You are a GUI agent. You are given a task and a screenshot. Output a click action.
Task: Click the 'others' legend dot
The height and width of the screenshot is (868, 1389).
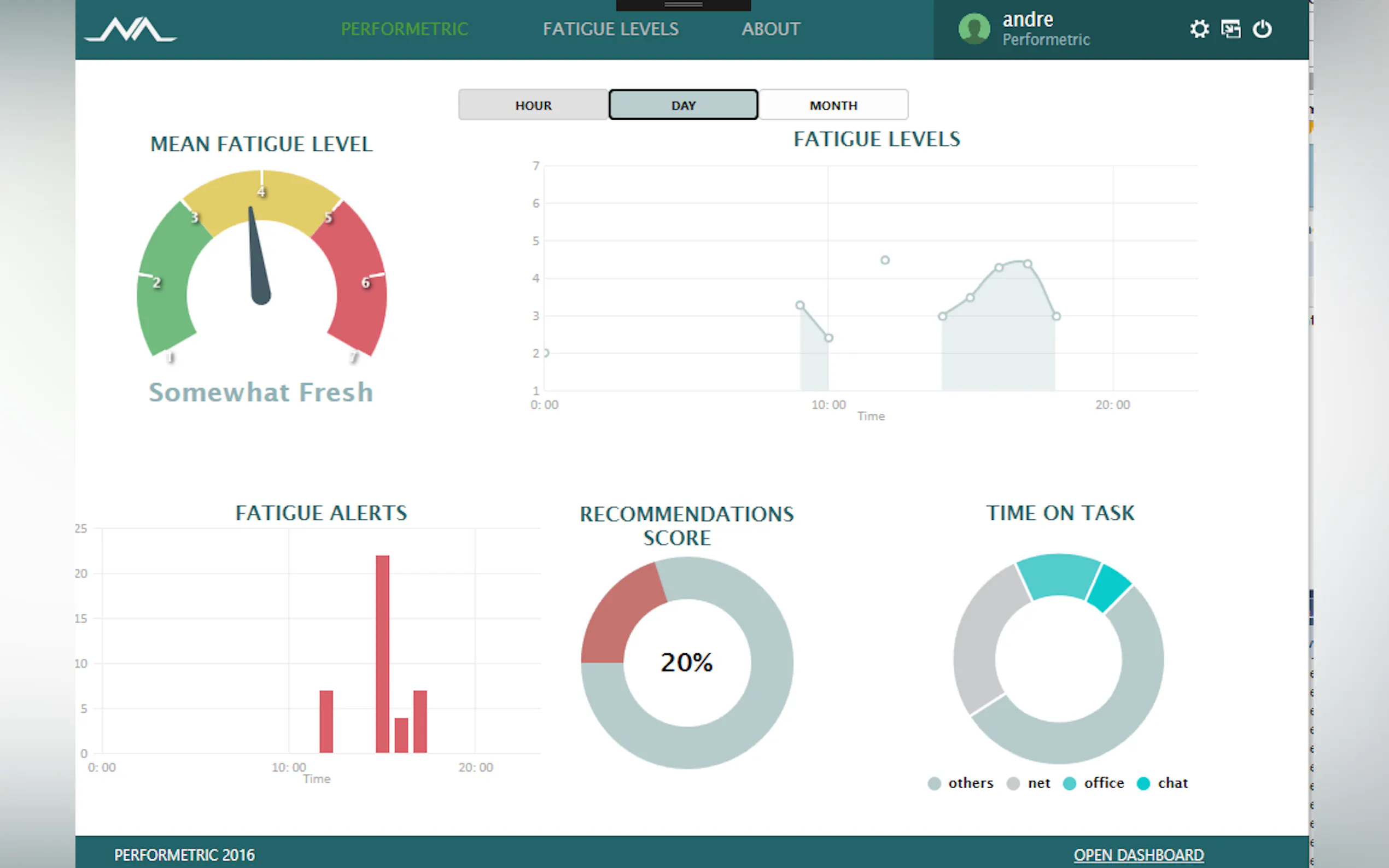point(934,784)
